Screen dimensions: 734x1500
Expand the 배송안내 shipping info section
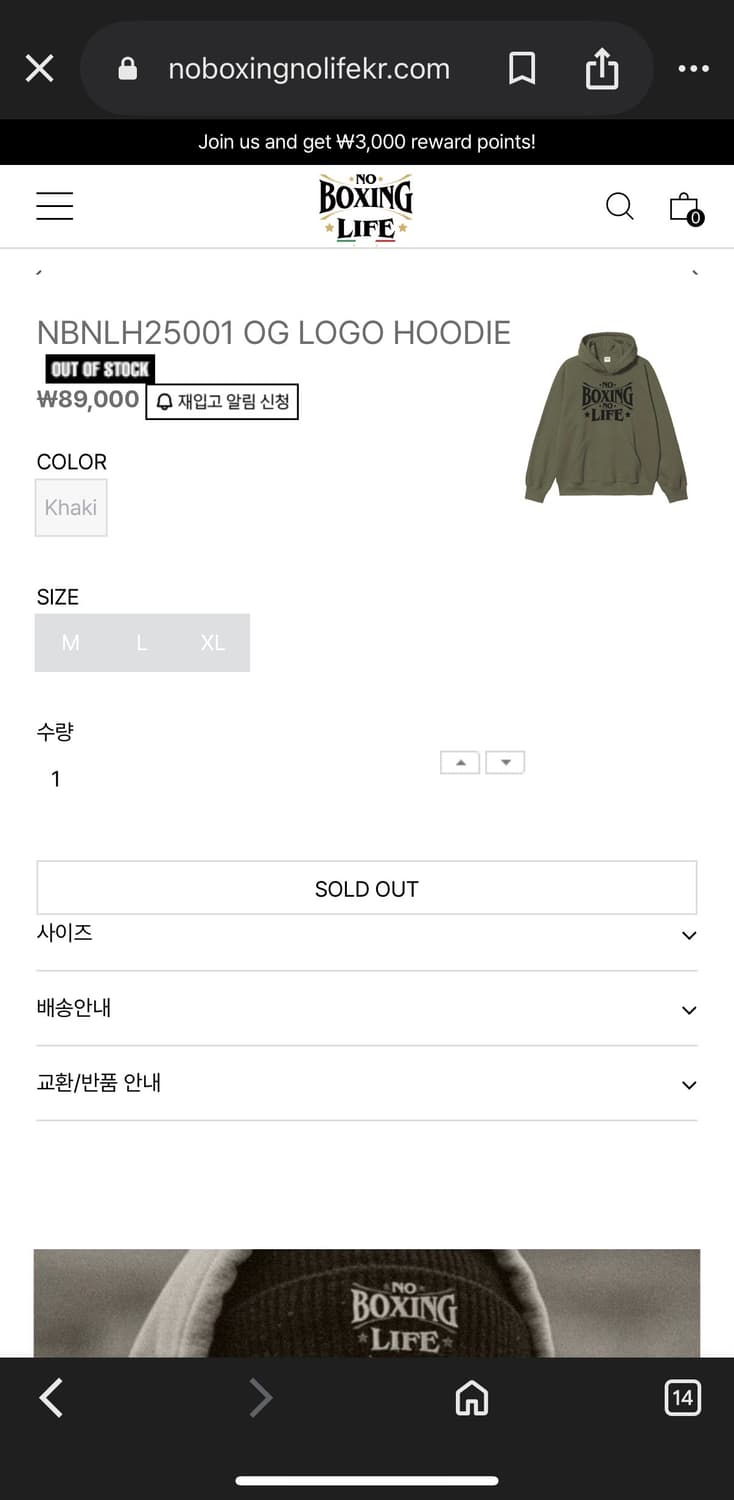click(366, 1009)
